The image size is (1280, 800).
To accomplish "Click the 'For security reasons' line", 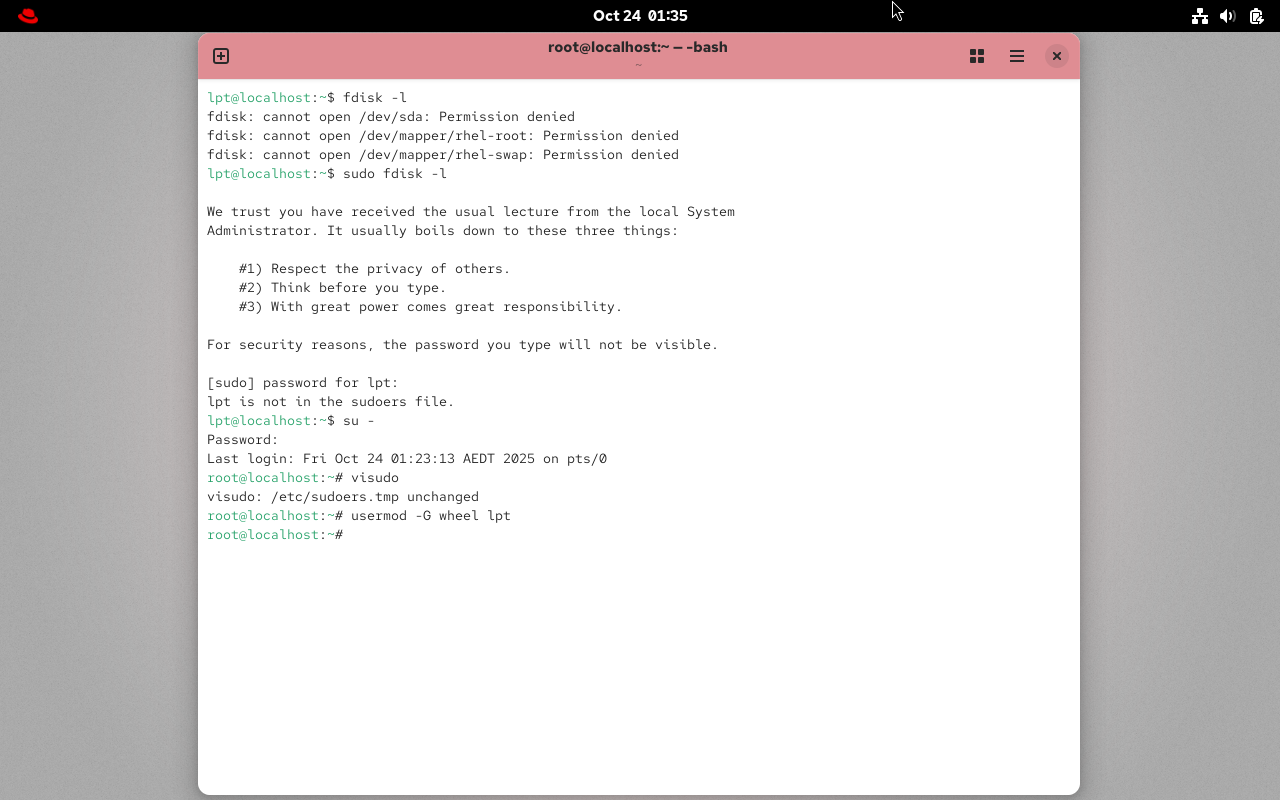I will 463,345.
